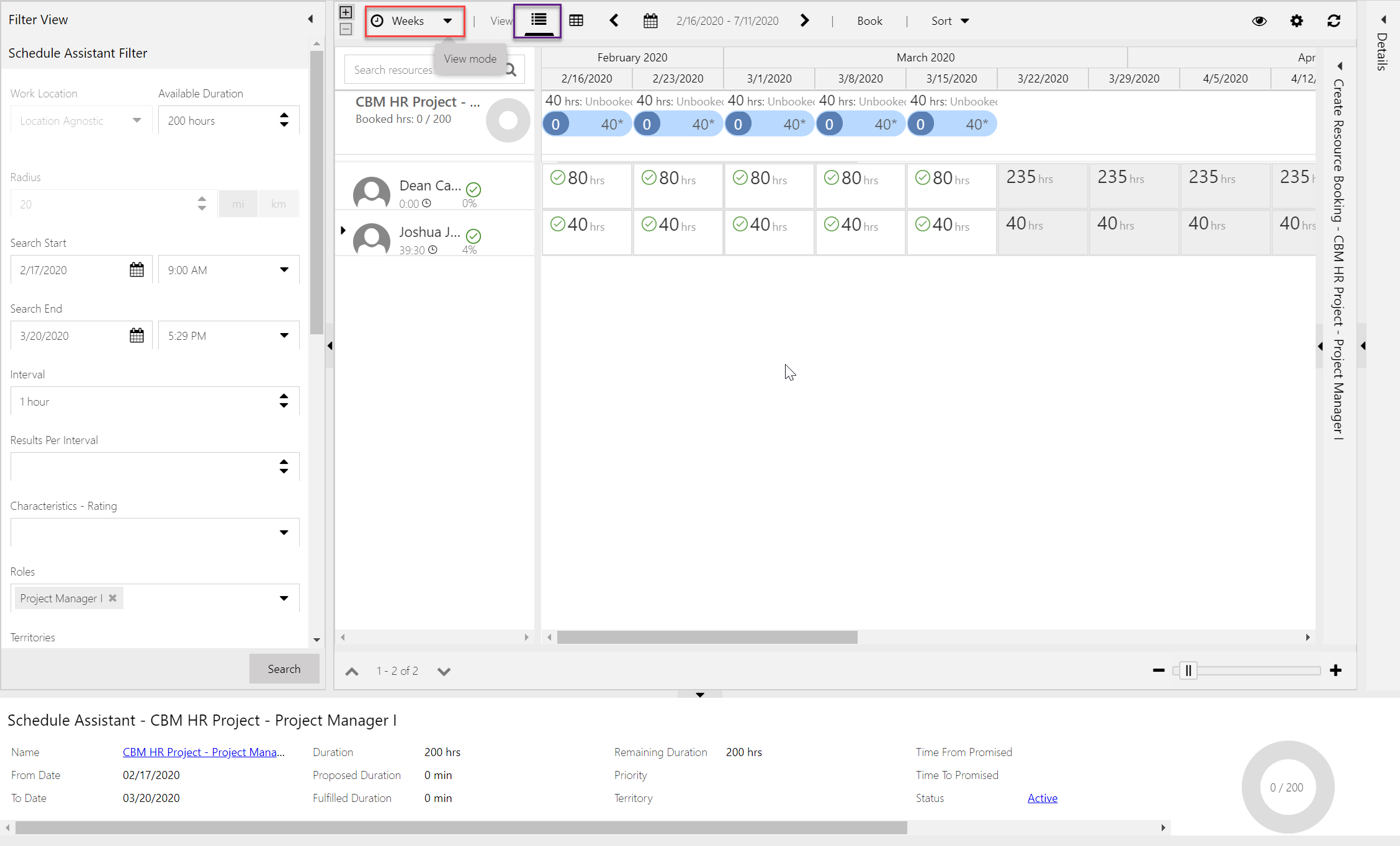Collapse the left filter pane splitter arrow
Screen dimensions: 1400x846
pyautogui.click(x=330, y=345)
